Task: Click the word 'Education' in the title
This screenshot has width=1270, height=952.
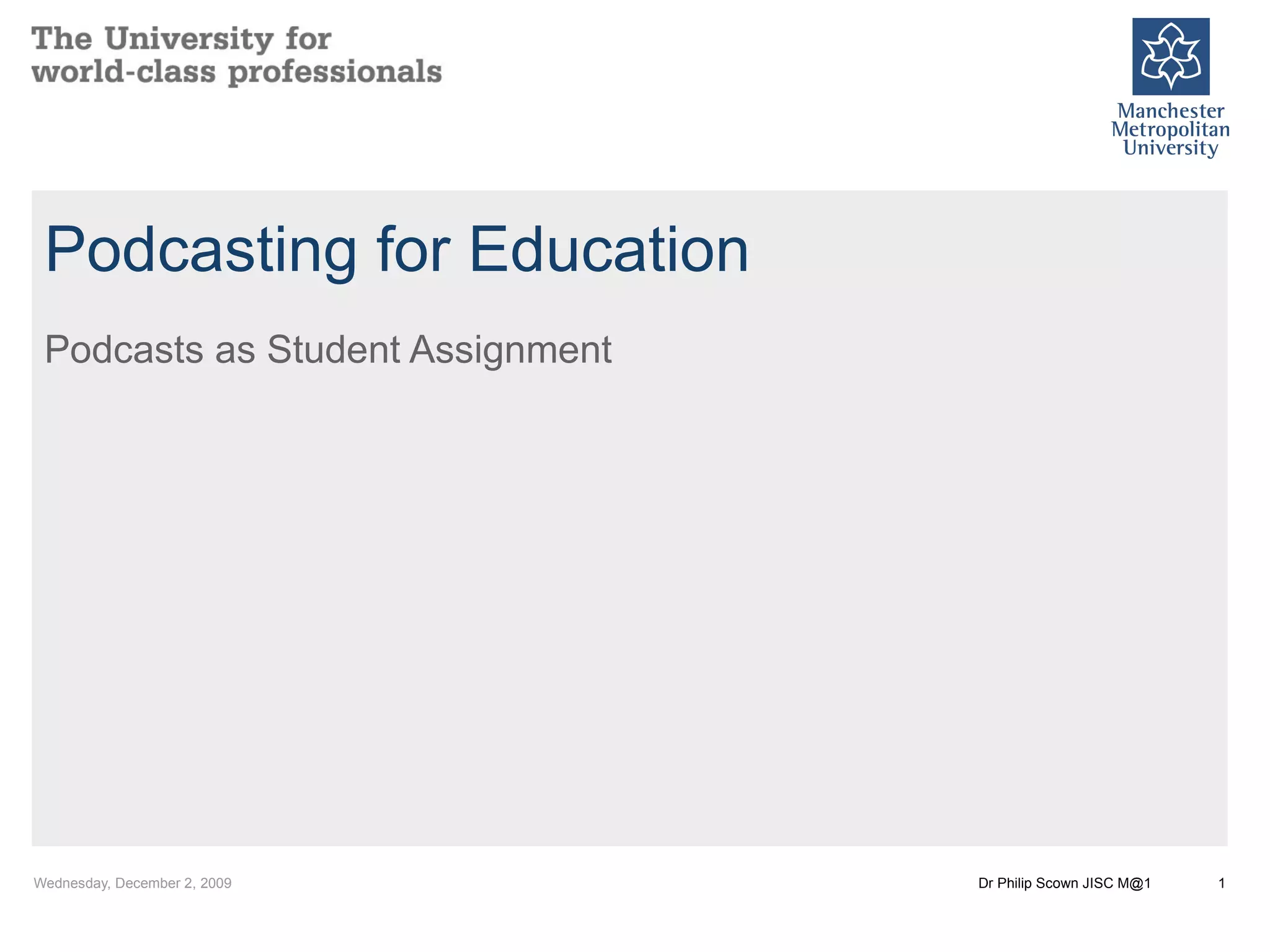Action: (608, 250)
